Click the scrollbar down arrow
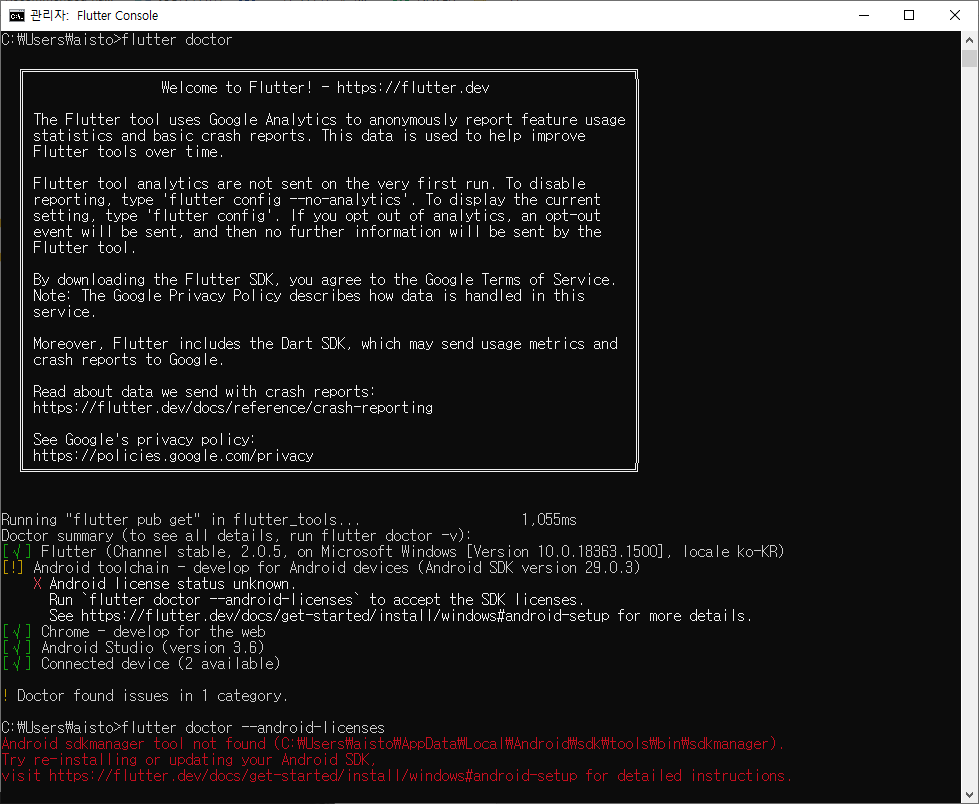The image size is (979, 804). click(969, 794)
